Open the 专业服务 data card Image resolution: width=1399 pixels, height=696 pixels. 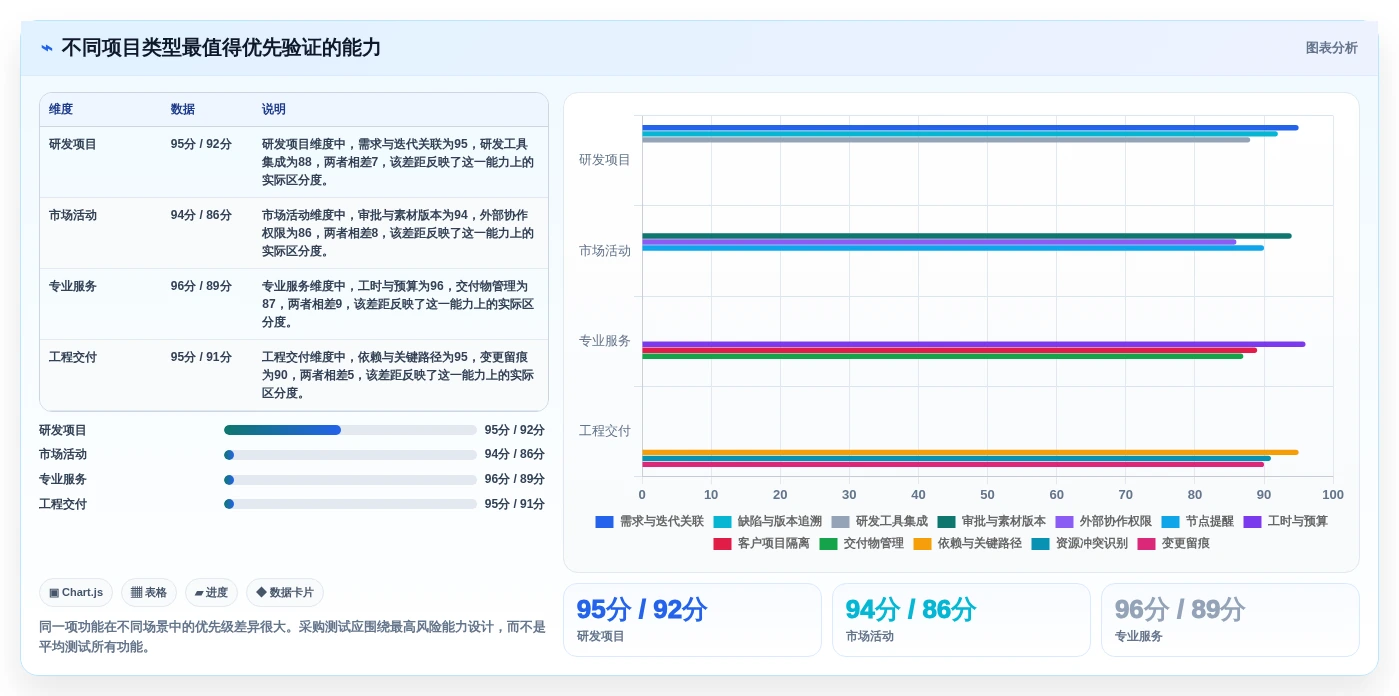point(1230,620)
